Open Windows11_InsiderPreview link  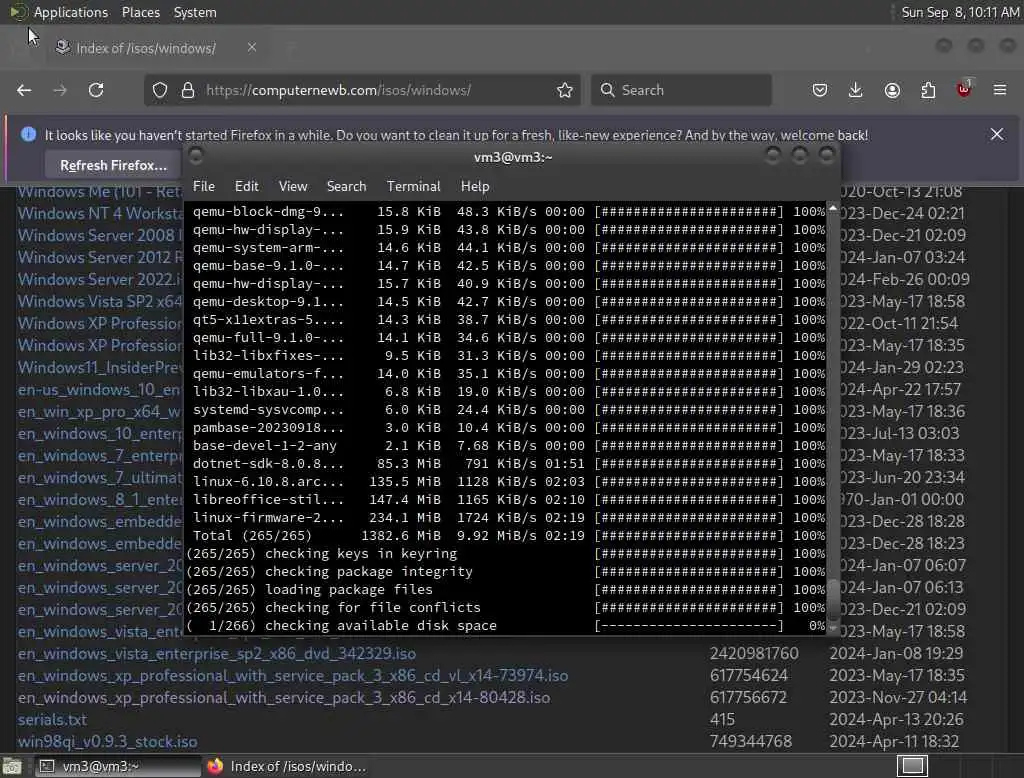(101, 367)
